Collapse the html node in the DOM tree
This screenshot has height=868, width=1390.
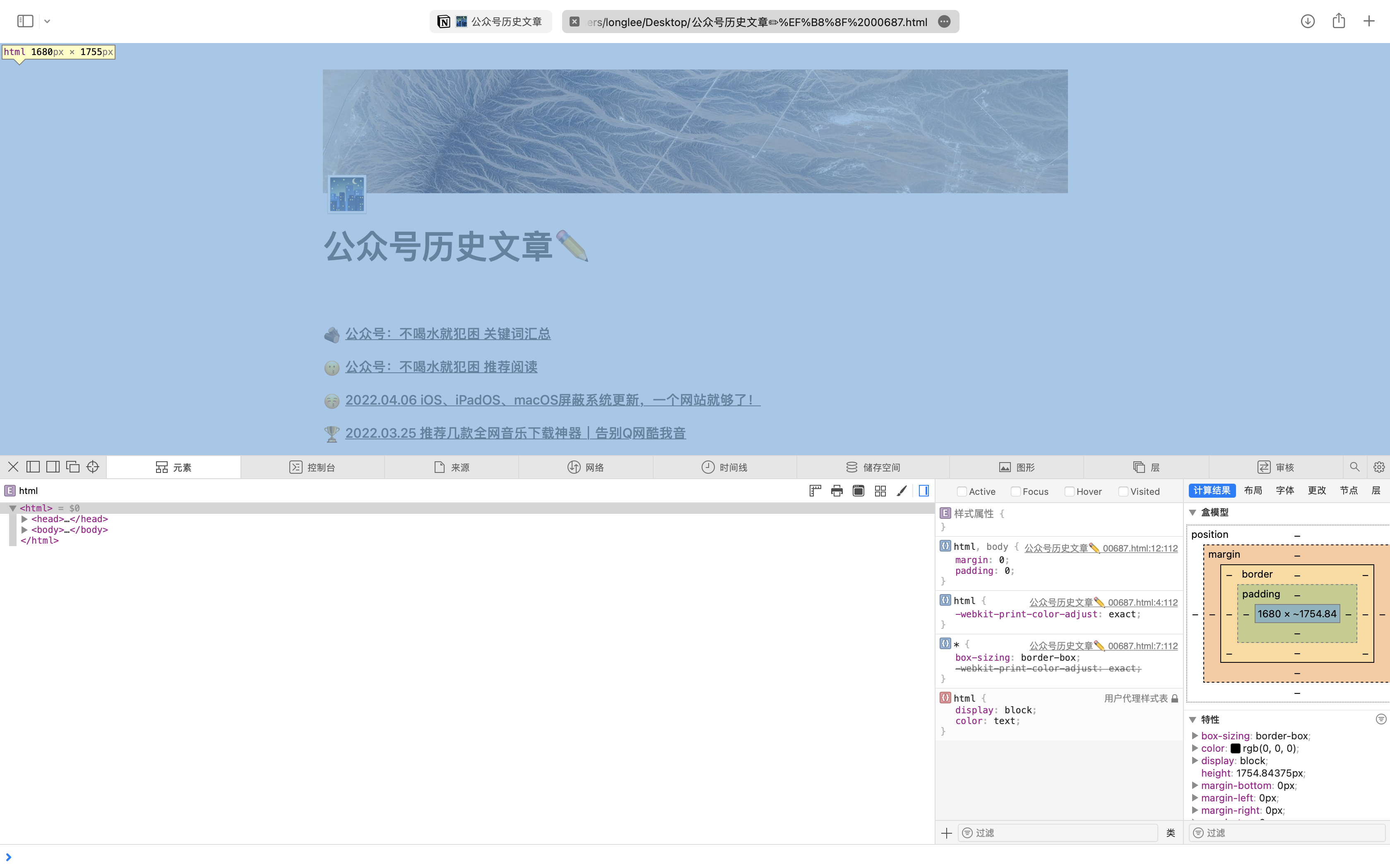pos(13,508)
